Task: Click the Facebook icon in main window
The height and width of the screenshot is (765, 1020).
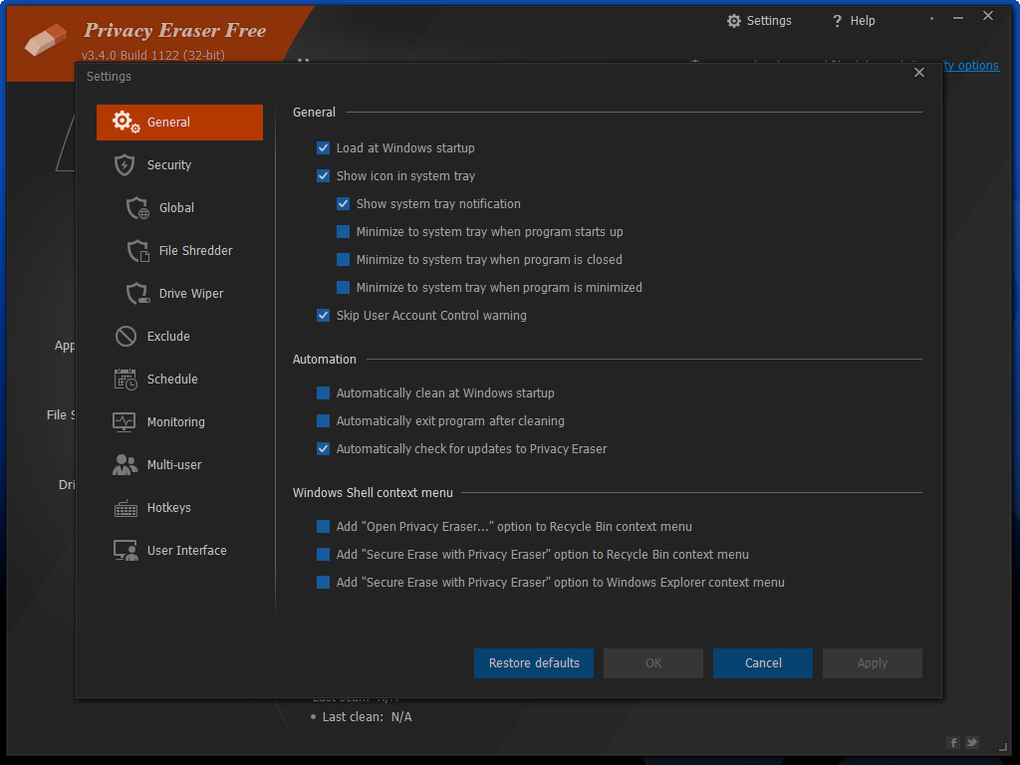Action: tap(953, 742)
